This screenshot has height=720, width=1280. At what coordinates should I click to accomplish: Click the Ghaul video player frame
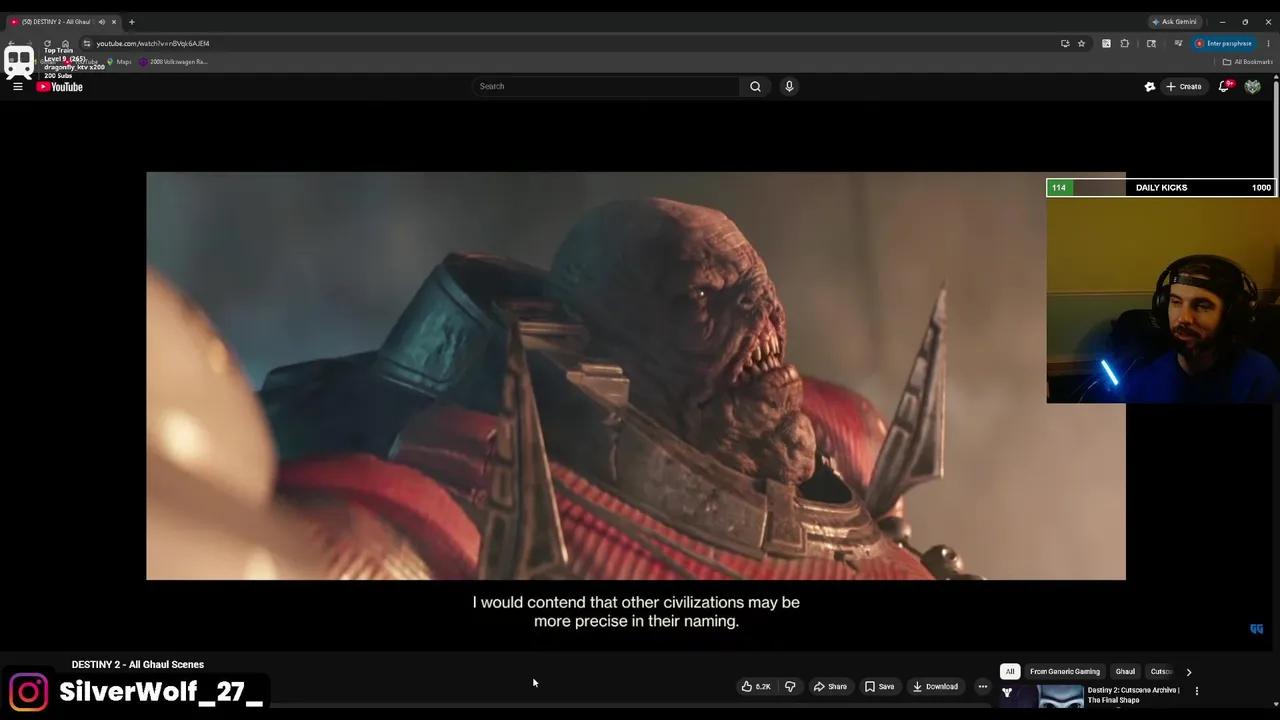click(635, 376)
